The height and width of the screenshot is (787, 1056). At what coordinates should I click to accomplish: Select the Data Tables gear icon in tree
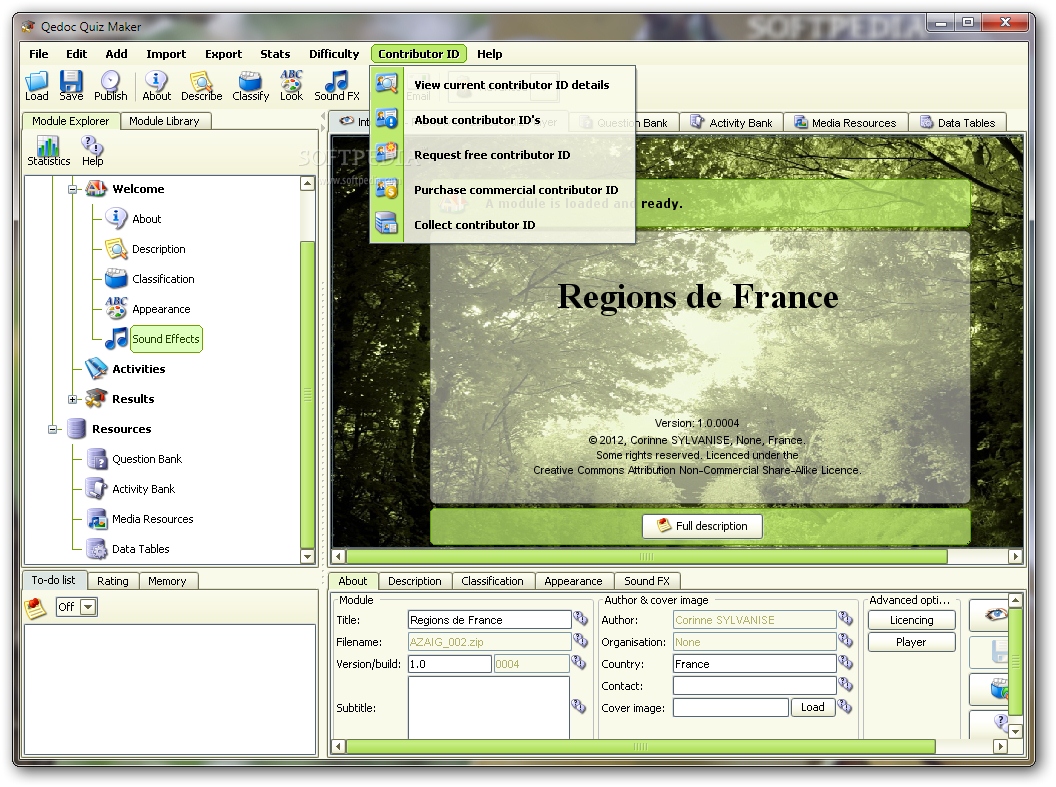[96, 549]
